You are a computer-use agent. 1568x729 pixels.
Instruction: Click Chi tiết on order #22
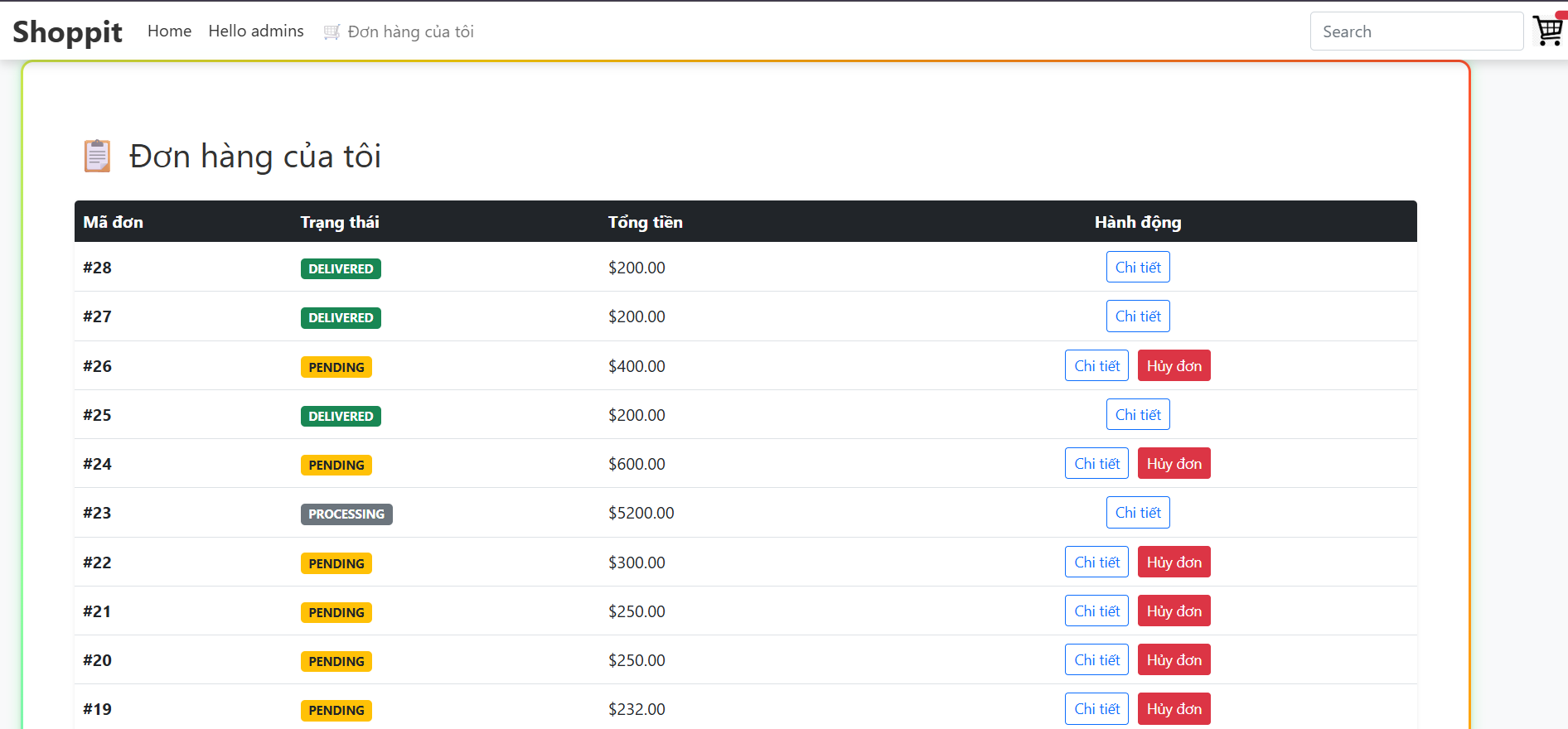click(x=1096, y=562)
